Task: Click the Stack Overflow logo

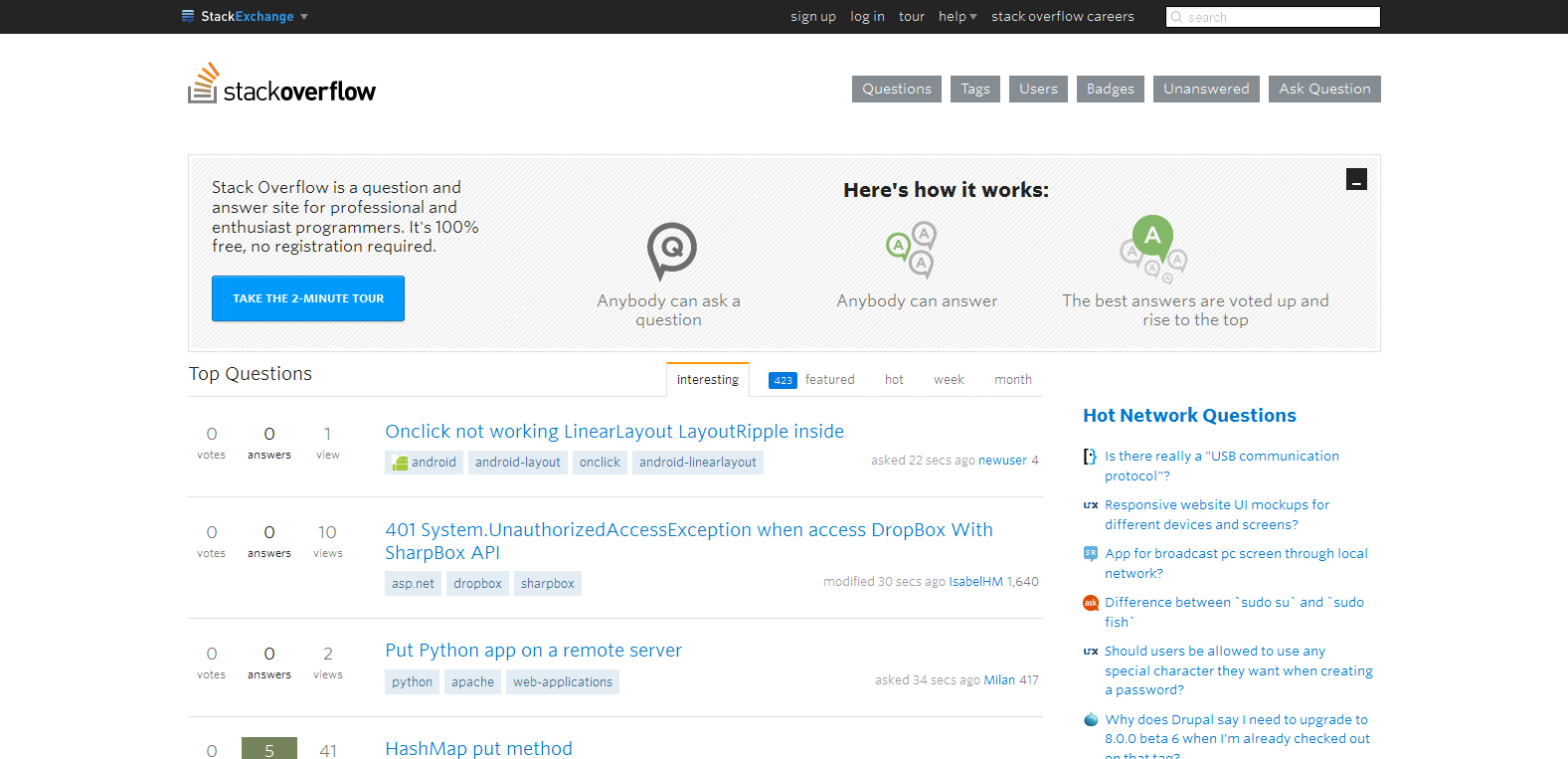Action: (x=282, y=85)
